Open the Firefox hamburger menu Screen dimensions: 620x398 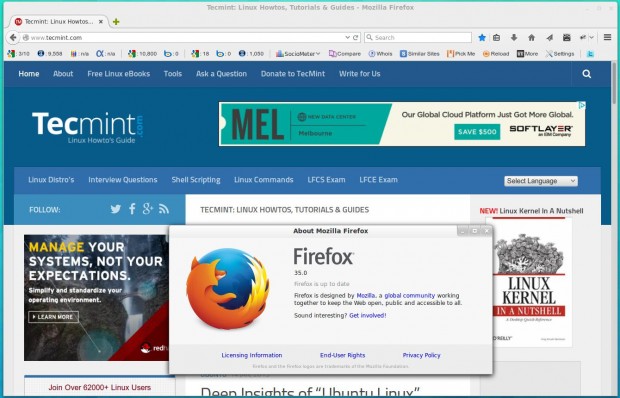pyautogui.click(x=607, y=38)
